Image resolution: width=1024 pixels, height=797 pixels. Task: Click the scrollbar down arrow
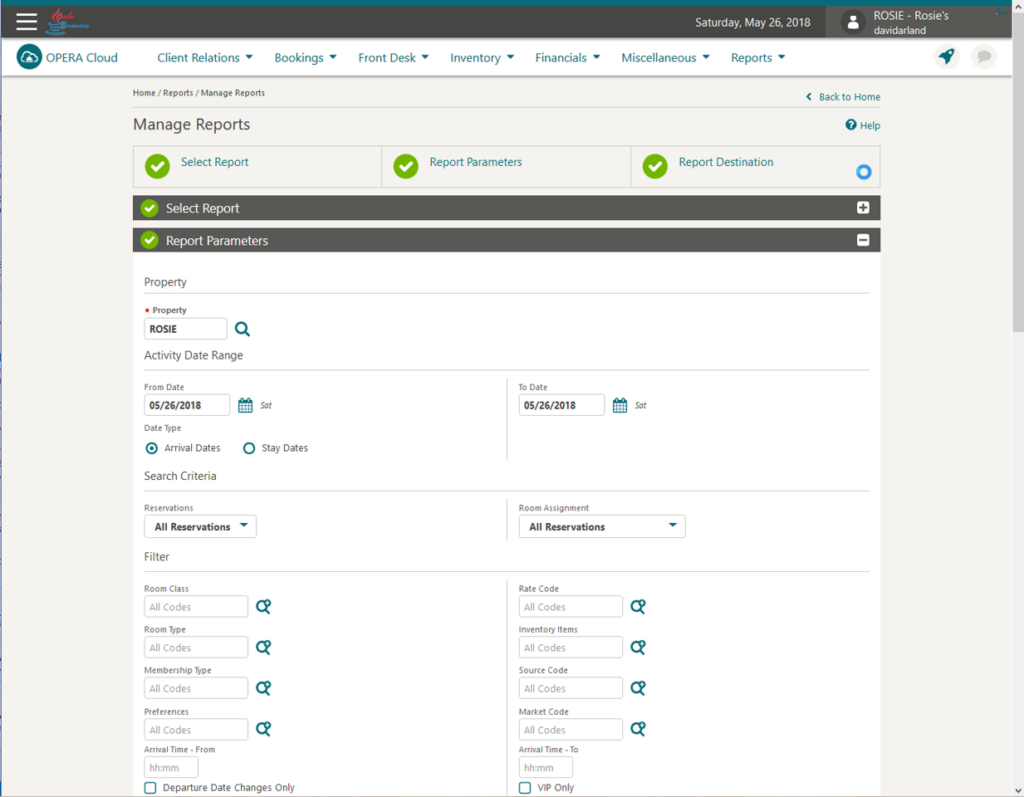[x=1017, y=790]
